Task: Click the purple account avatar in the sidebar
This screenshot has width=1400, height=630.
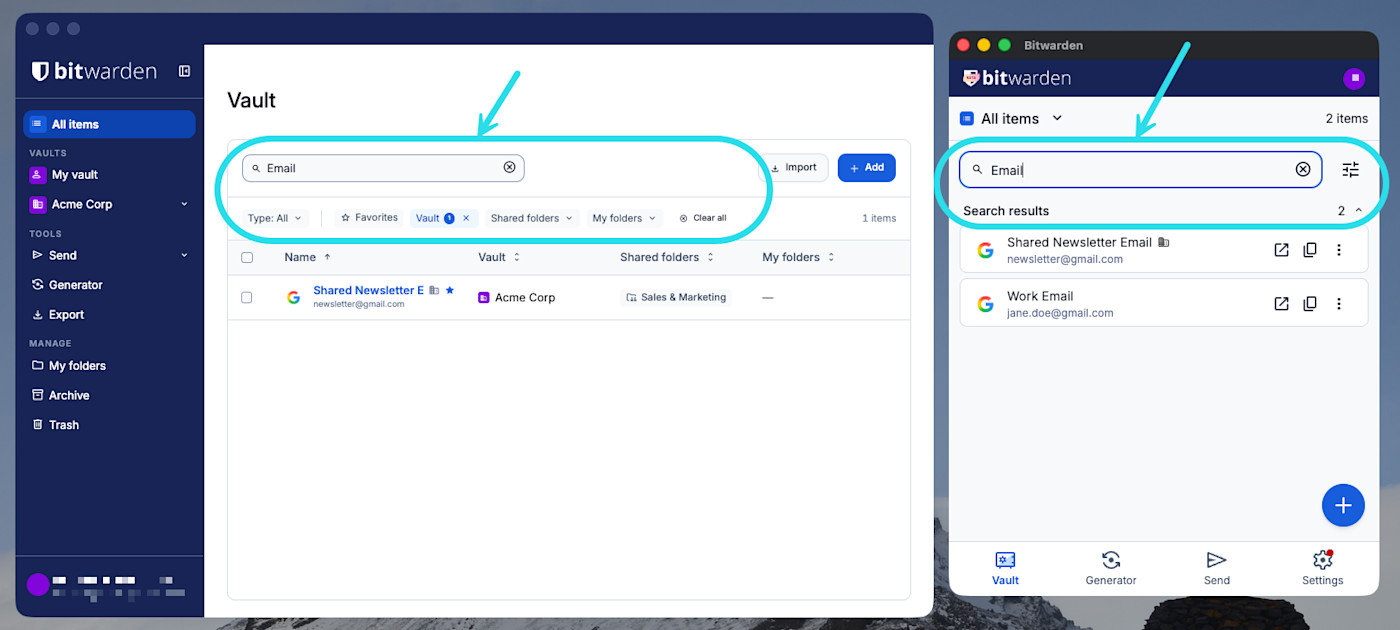Action: click(x=38, y=585)
